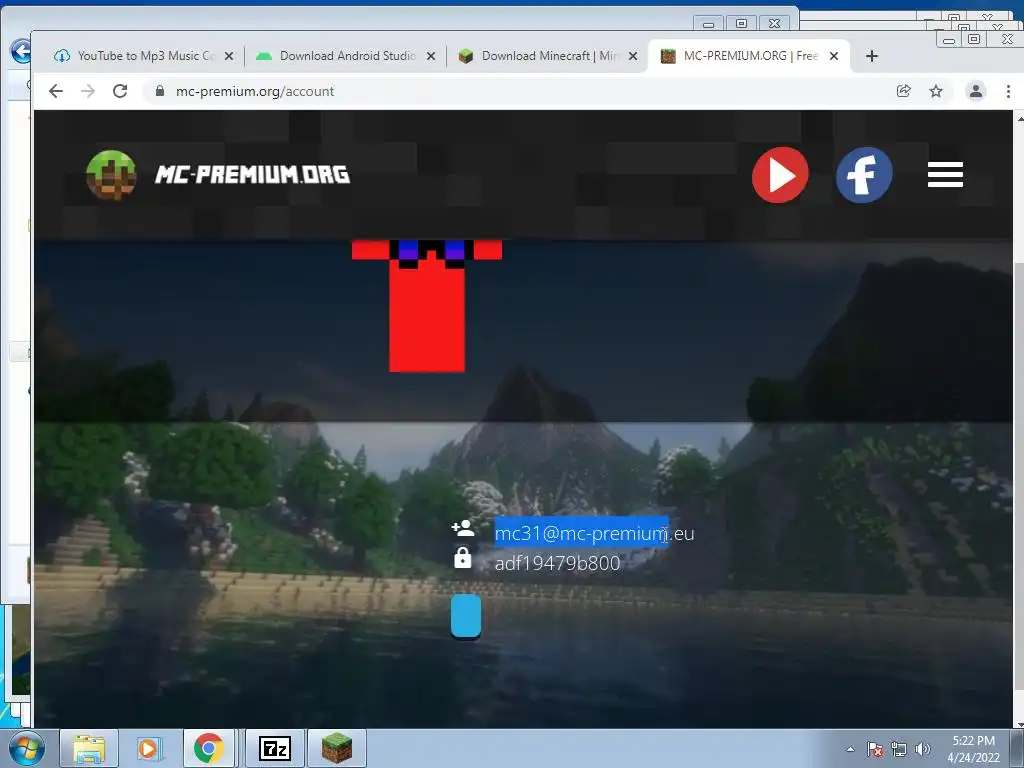This screenshot has height=768, width=1024.
Task: Click the account email mc31@mc-premium.eu
Action: pos(594,534)
